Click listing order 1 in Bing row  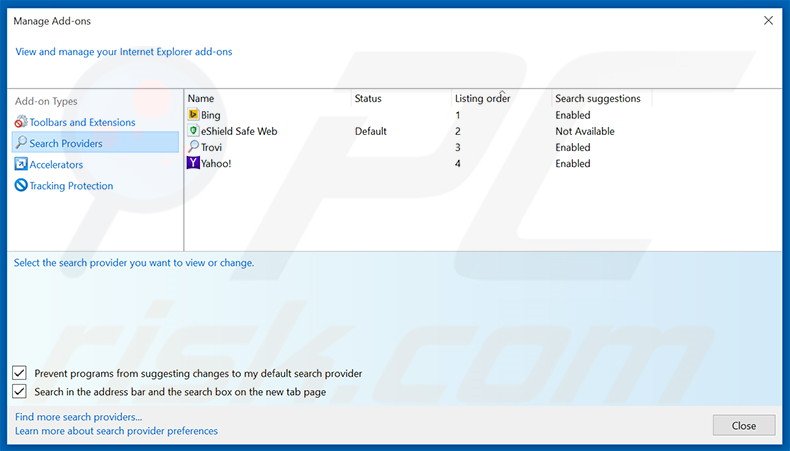[x=457, y=115]
